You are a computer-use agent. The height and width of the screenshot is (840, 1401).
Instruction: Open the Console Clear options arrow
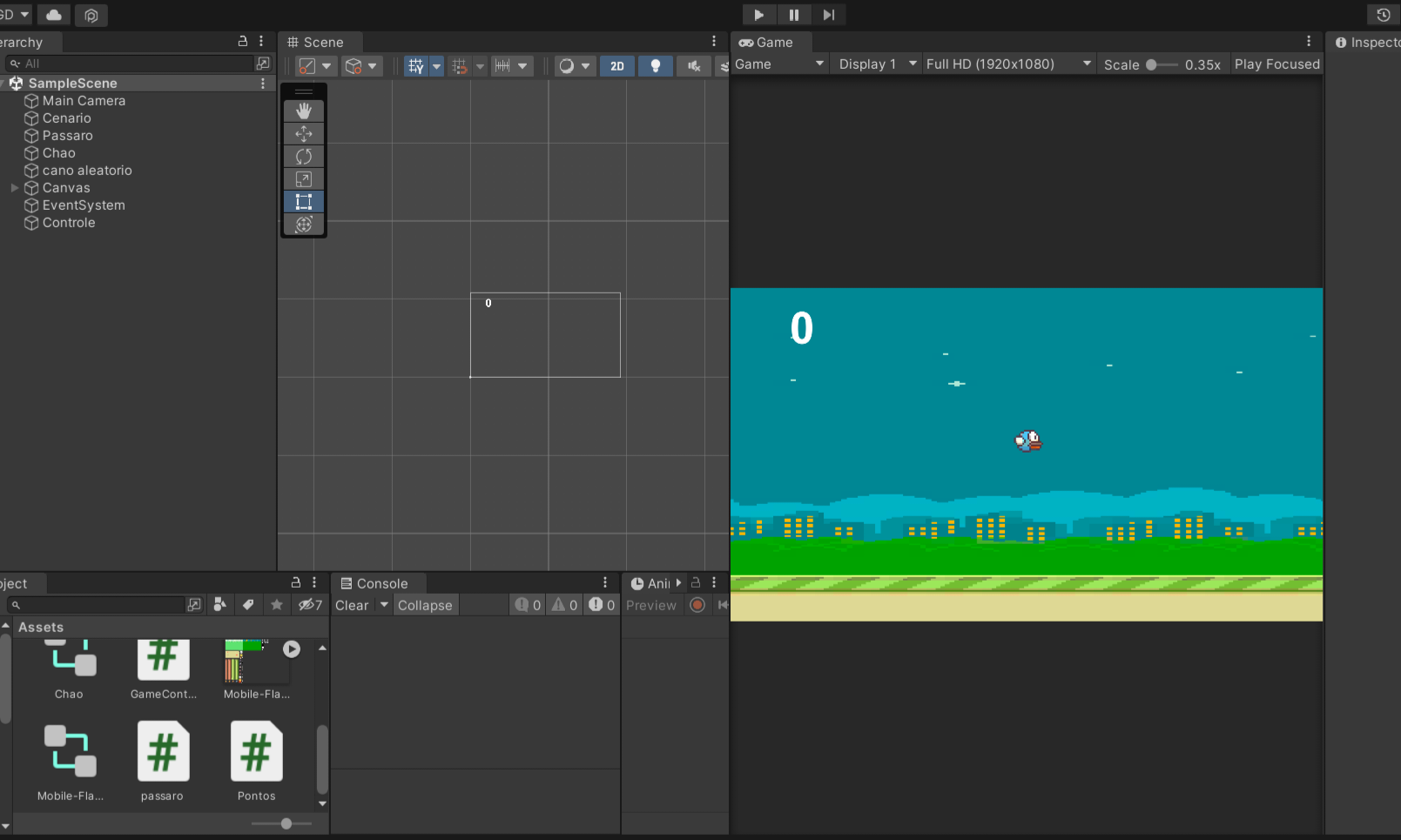(x=384, y=605)
